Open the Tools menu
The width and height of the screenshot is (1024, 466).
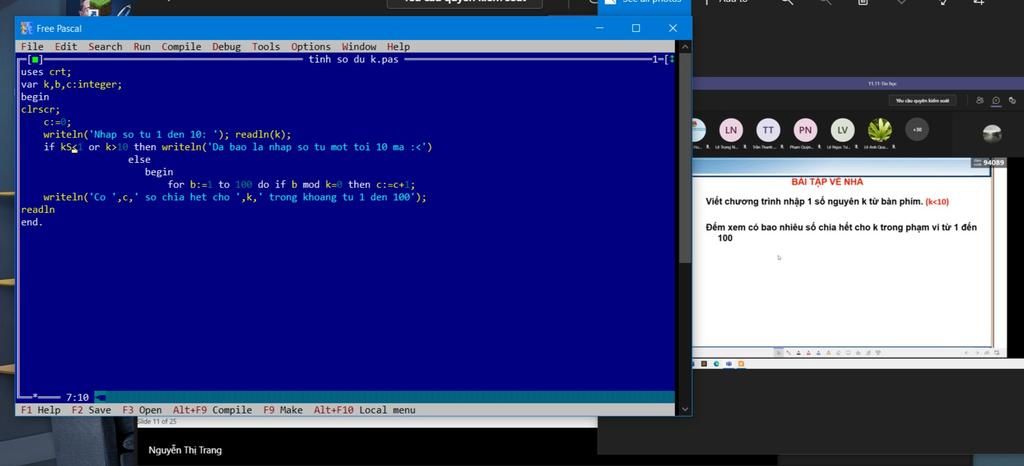pyautogui.click(x=266, y=46)
